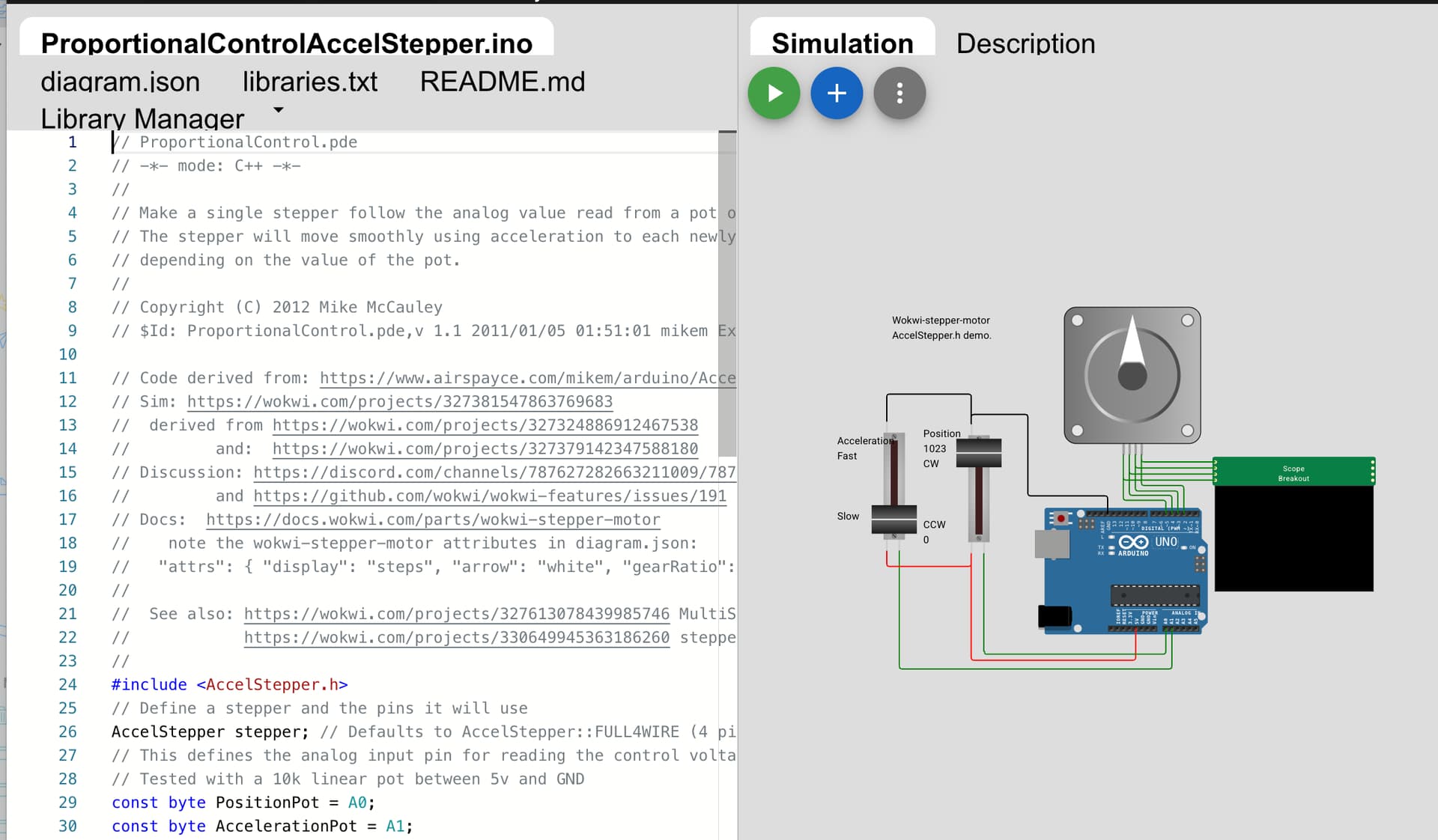Select the black Scope Breakout display
This screenshot has width=1438, height=840.
coord(1293,538)
